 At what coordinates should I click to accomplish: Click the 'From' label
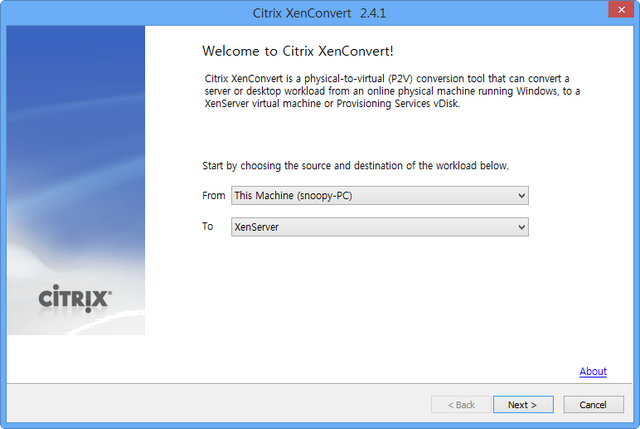point(213,196)
